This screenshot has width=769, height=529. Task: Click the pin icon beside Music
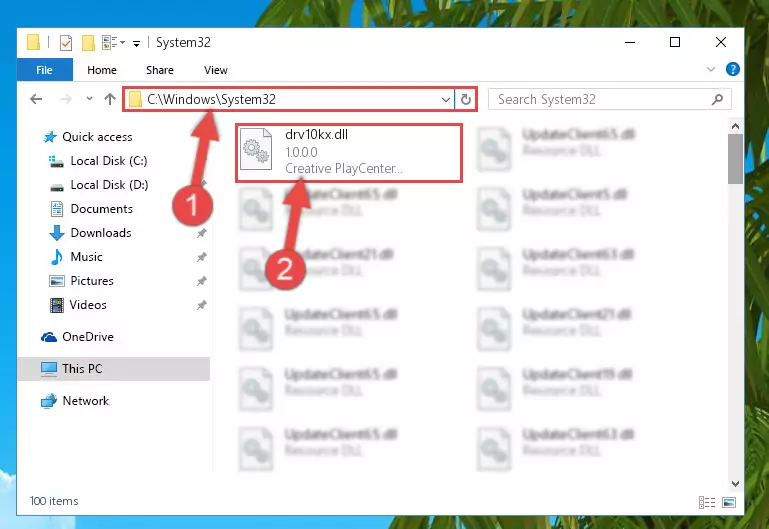point(202,257)
